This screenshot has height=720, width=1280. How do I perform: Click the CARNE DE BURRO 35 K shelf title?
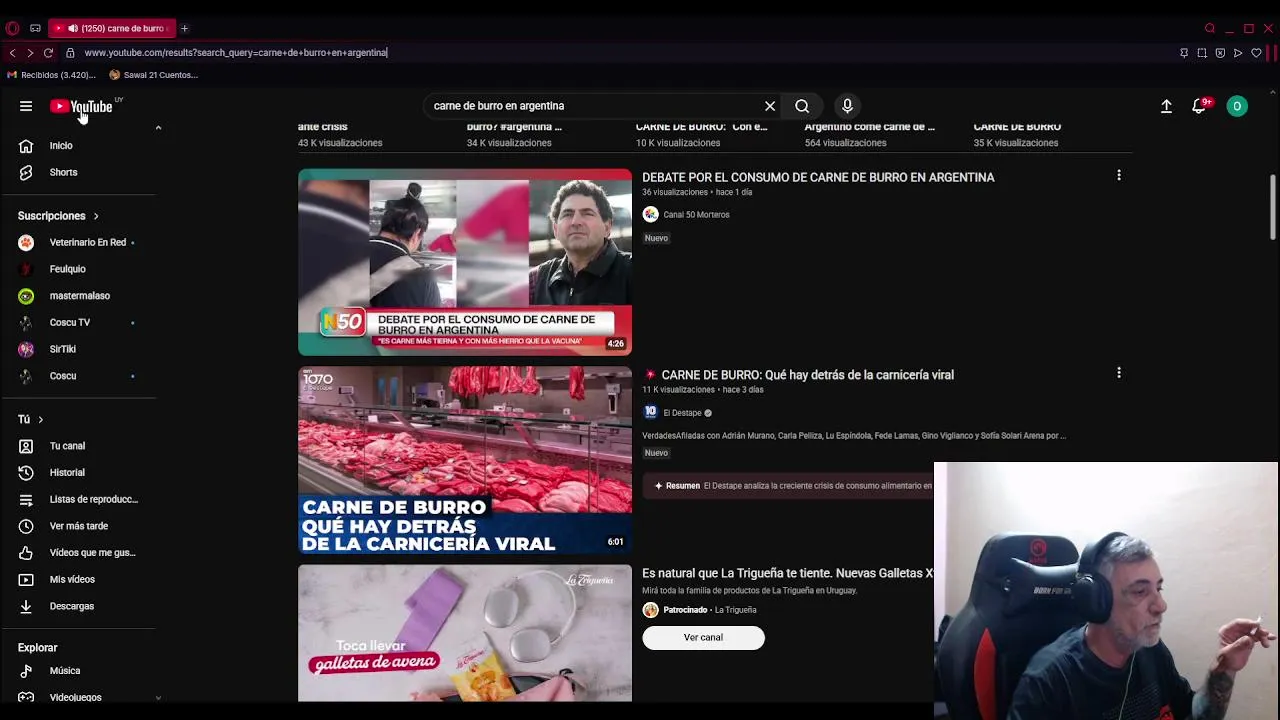[1017, 127]
